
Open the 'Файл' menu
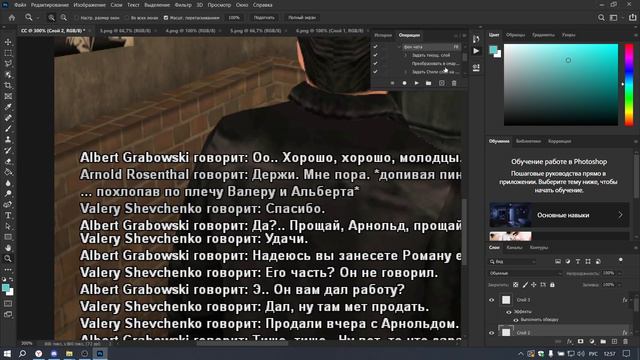click(20, 5)
